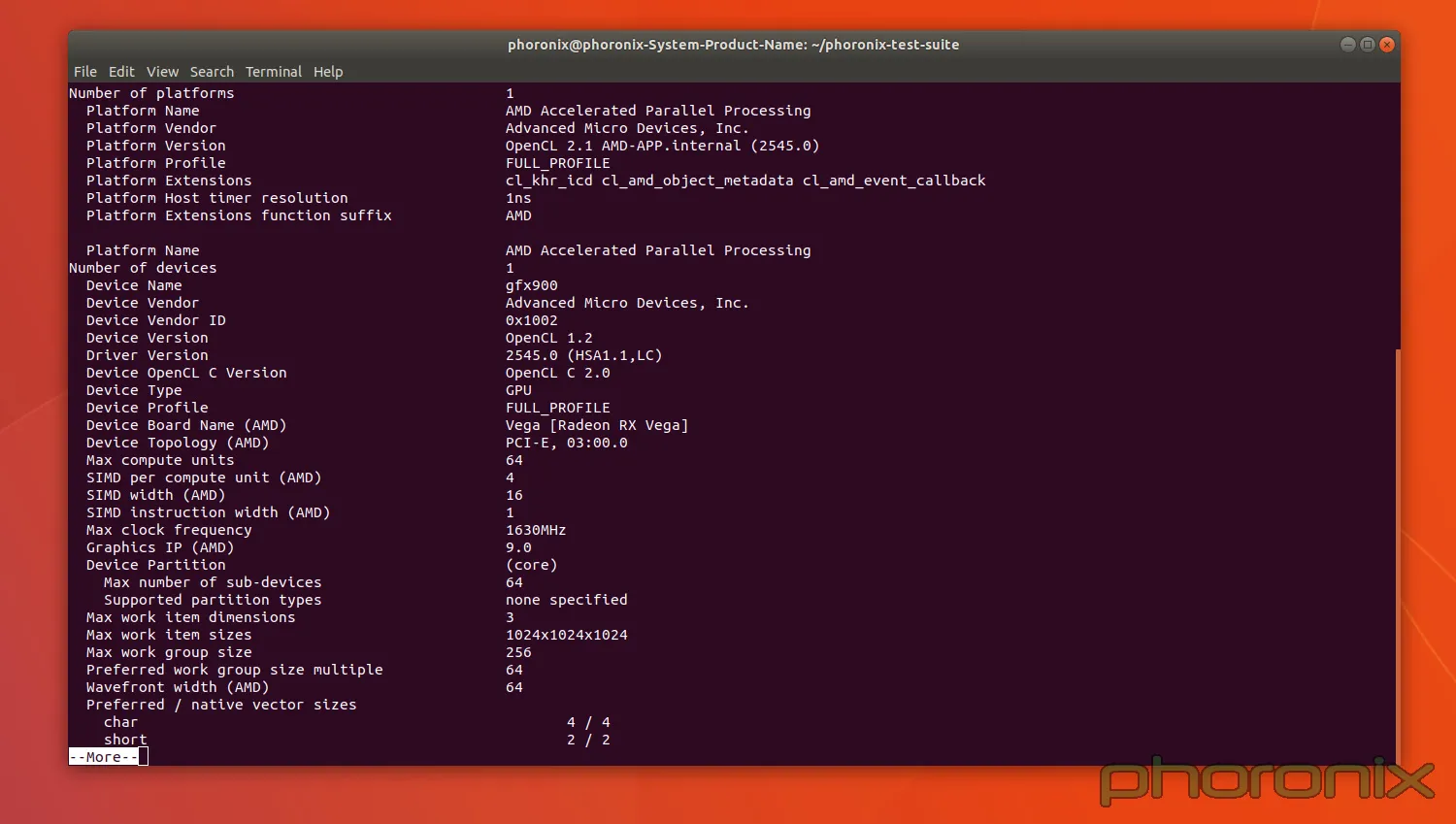Click 'OpenCL 2.1 AMD-APP.internal (2545.0)' value
Image resolution: width=1456 pixels, height=824 pixels.
(662, 146)
